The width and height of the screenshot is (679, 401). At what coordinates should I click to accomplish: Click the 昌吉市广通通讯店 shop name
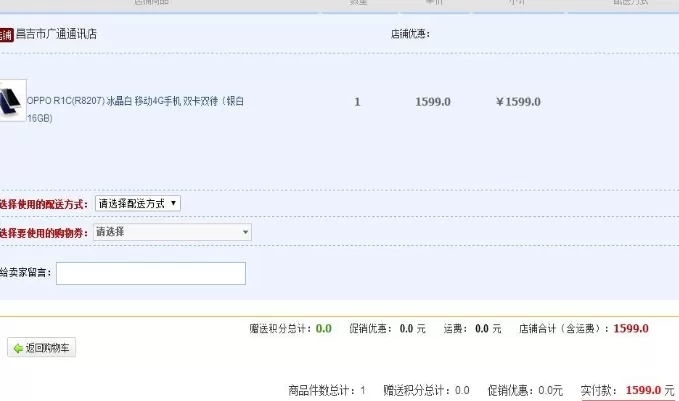tap(56, 34)
